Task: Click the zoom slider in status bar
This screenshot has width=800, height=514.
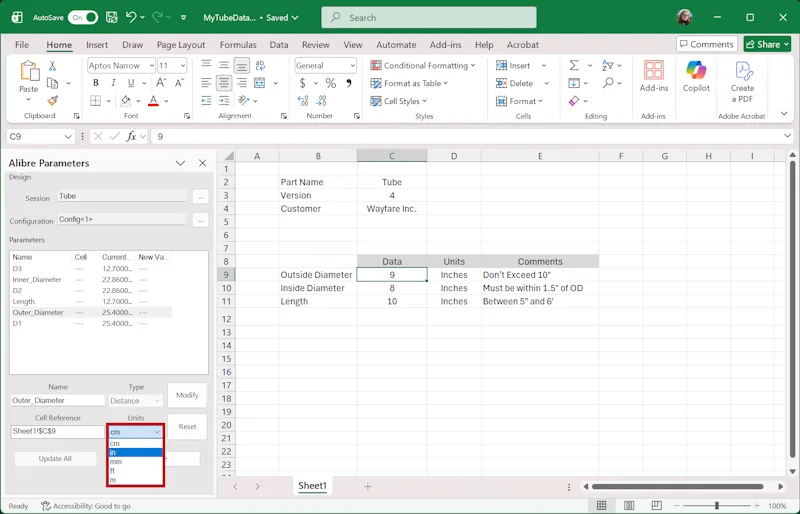Action: point(716,505)
